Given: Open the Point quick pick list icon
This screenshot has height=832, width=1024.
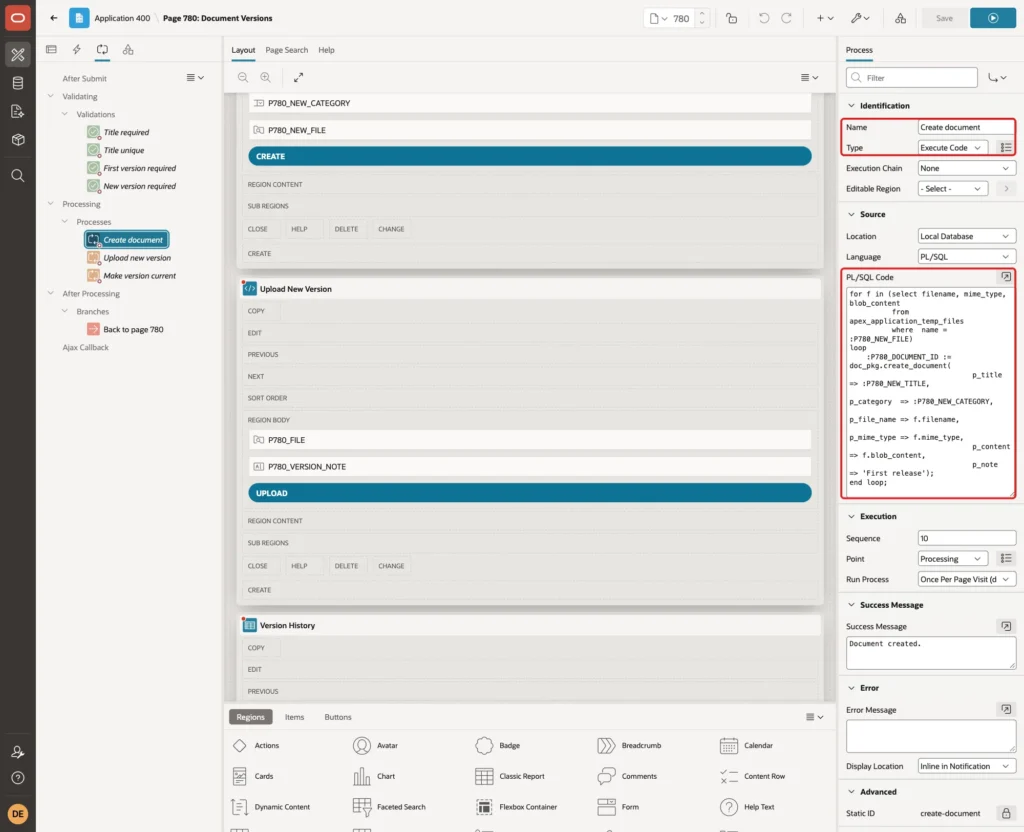Looking at the screenshot, I should (x=1006, y=558).
